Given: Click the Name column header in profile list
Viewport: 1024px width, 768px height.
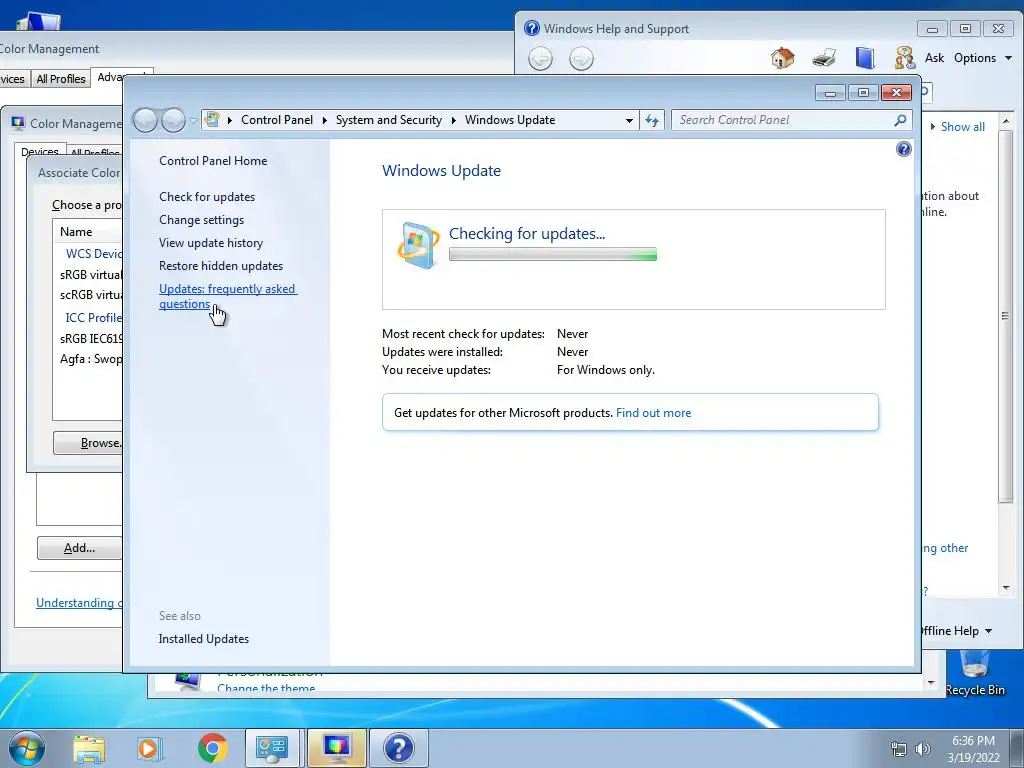Looking at the screenshot, I should tap(88, 232).
